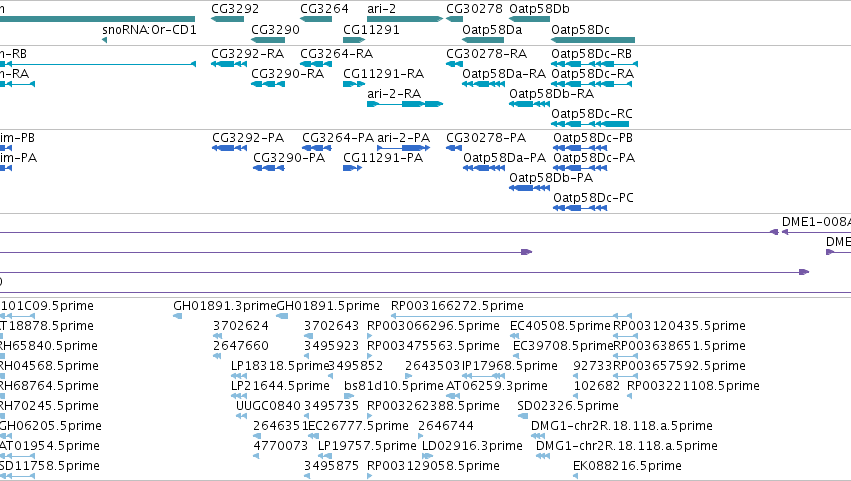Select the EC39708.5prime EST label
This screenshot has width=851, height=481.
point(563,346)
